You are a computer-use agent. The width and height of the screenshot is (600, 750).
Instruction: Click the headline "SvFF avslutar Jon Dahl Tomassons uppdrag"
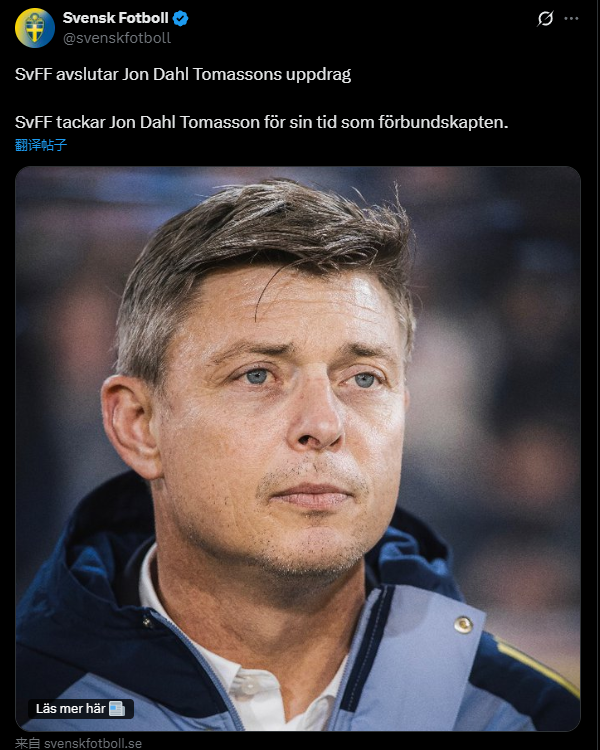click(183, 75)
